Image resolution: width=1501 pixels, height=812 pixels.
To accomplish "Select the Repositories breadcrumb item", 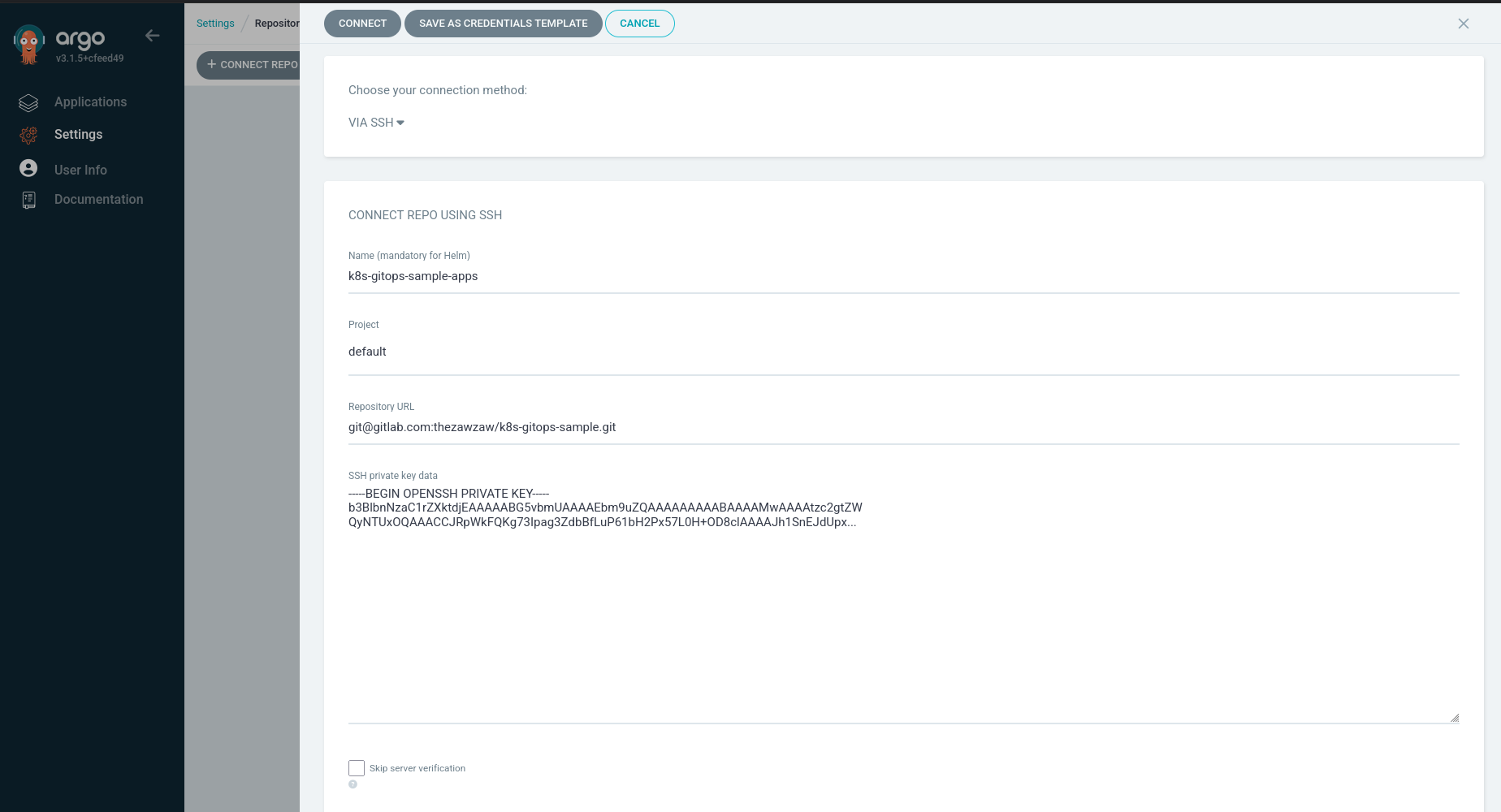I will (277, 23).
